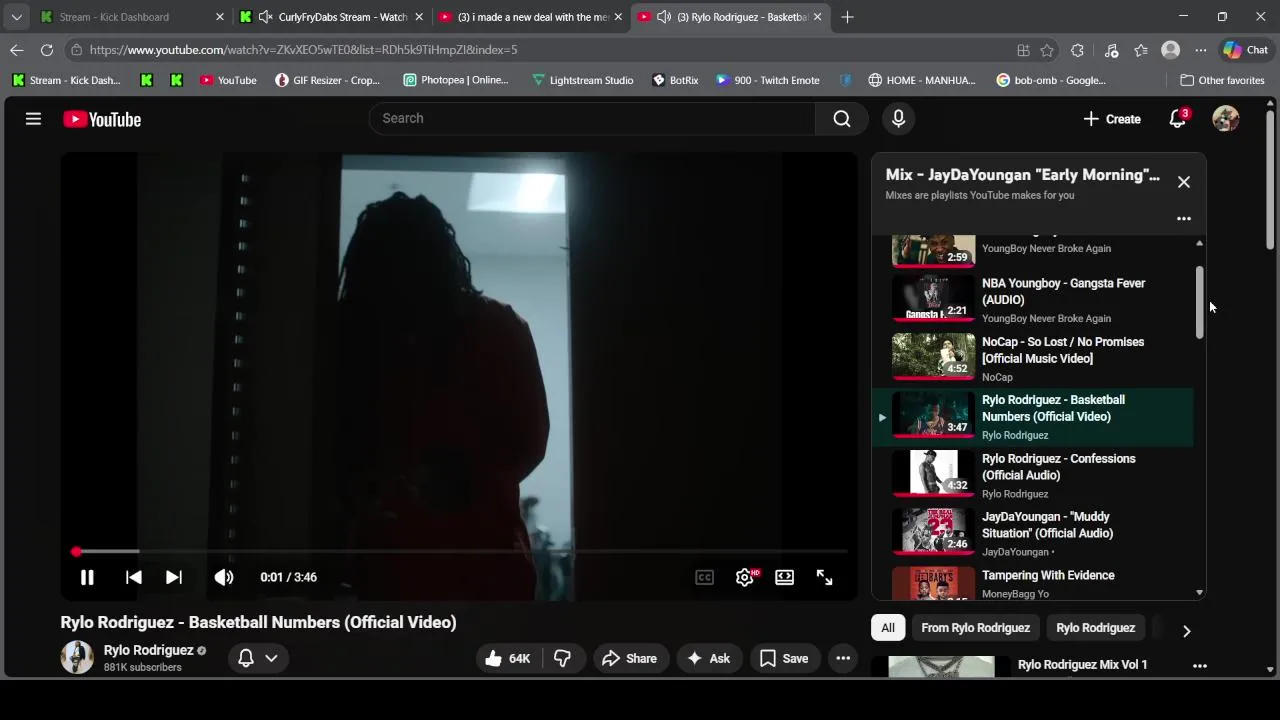
Task: Select From Rylo Rodriguez chip
Action: click(x=975, y=628)
